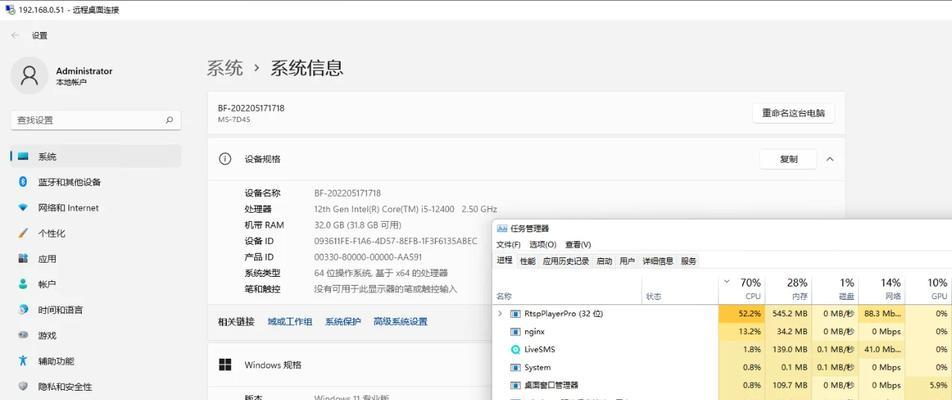Viewport: 952px width, 400px height.
Task: Click the System process icon
Action: pyautogui.click(x=515, y=367)
